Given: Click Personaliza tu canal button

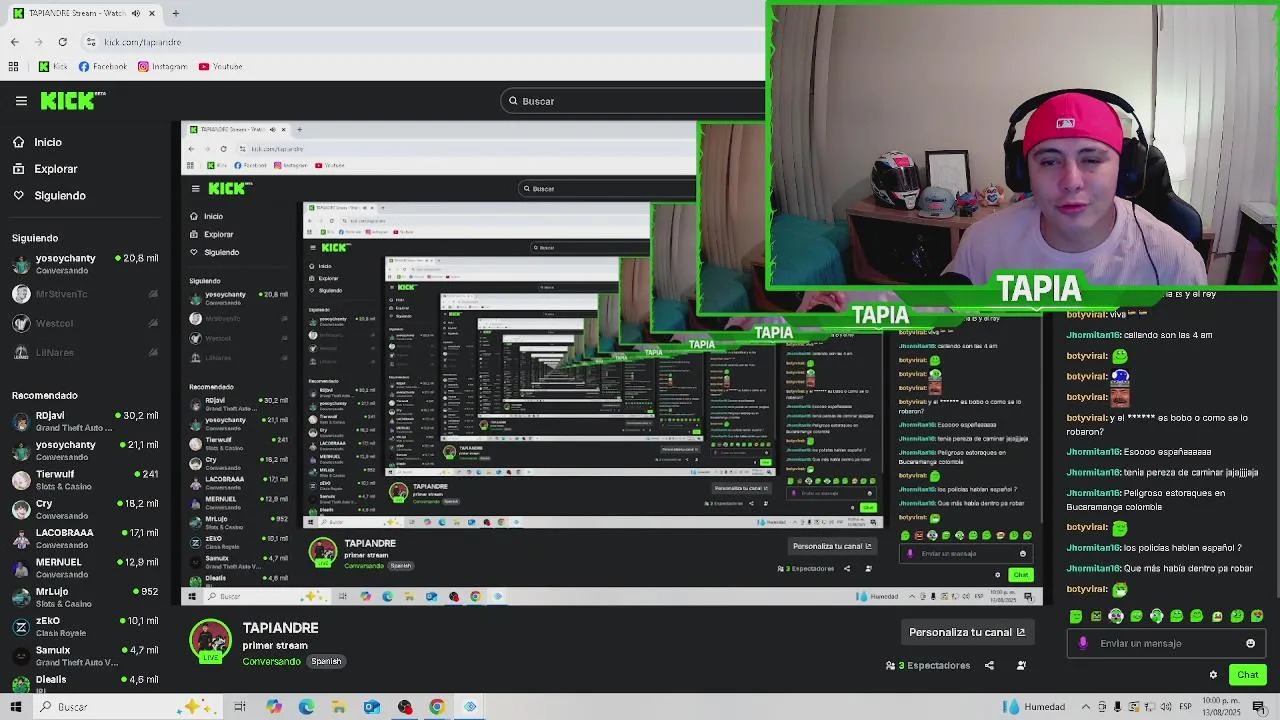Looking at the screenshot, I should click(x=967, y=632).
